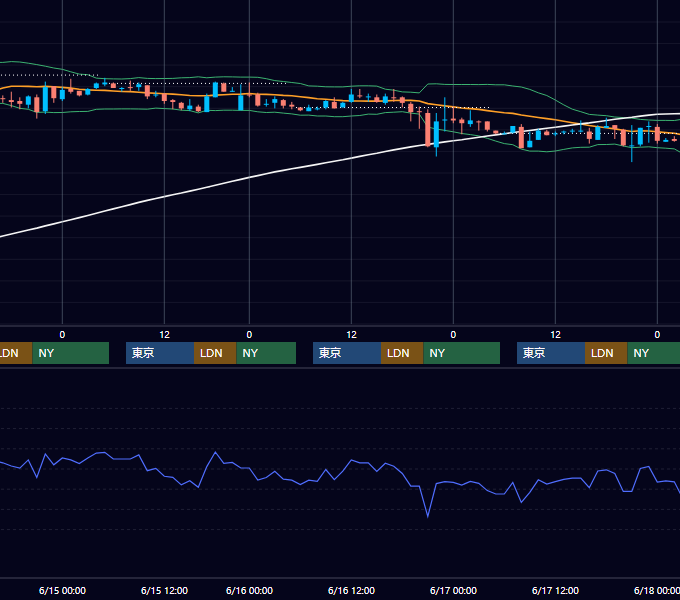The image size is (680, 600).
Task: Click the tall blue candle before 6/17 00:00
Action: 436,134
